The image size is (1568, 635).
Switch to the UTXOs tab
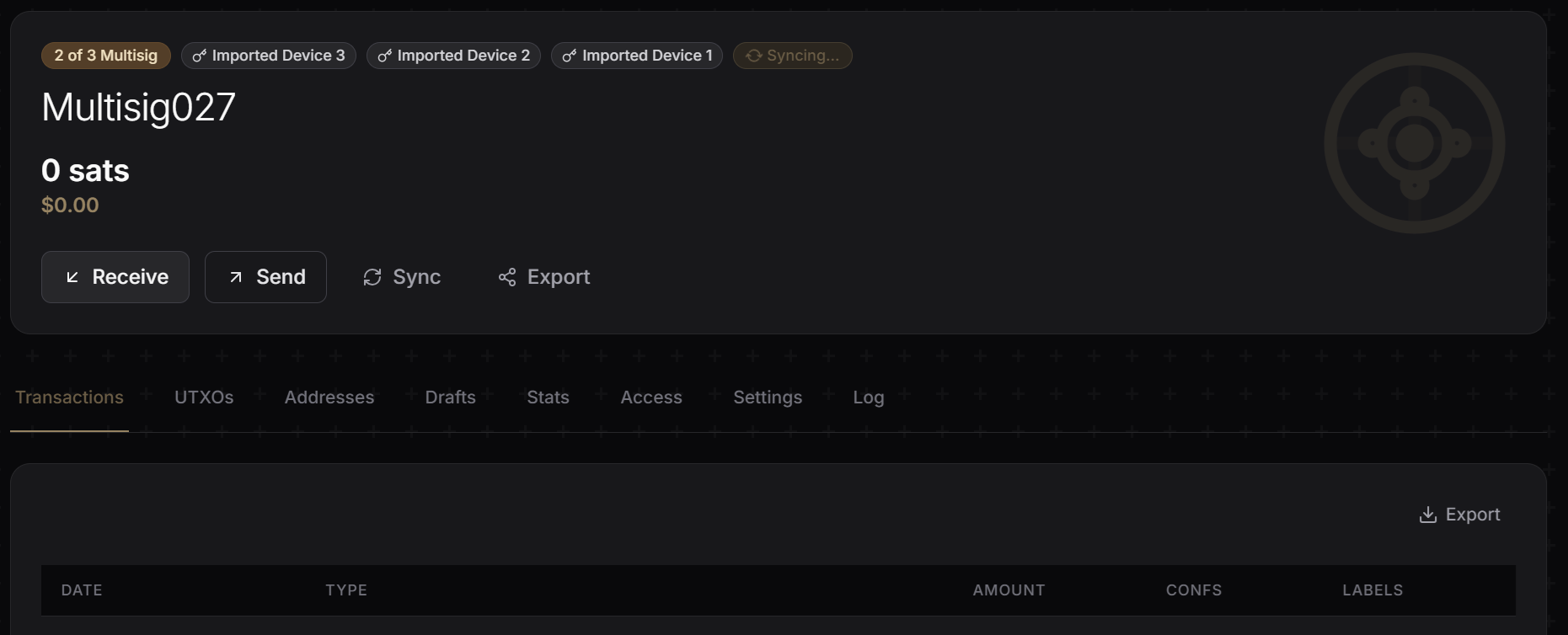coord(204,398)
